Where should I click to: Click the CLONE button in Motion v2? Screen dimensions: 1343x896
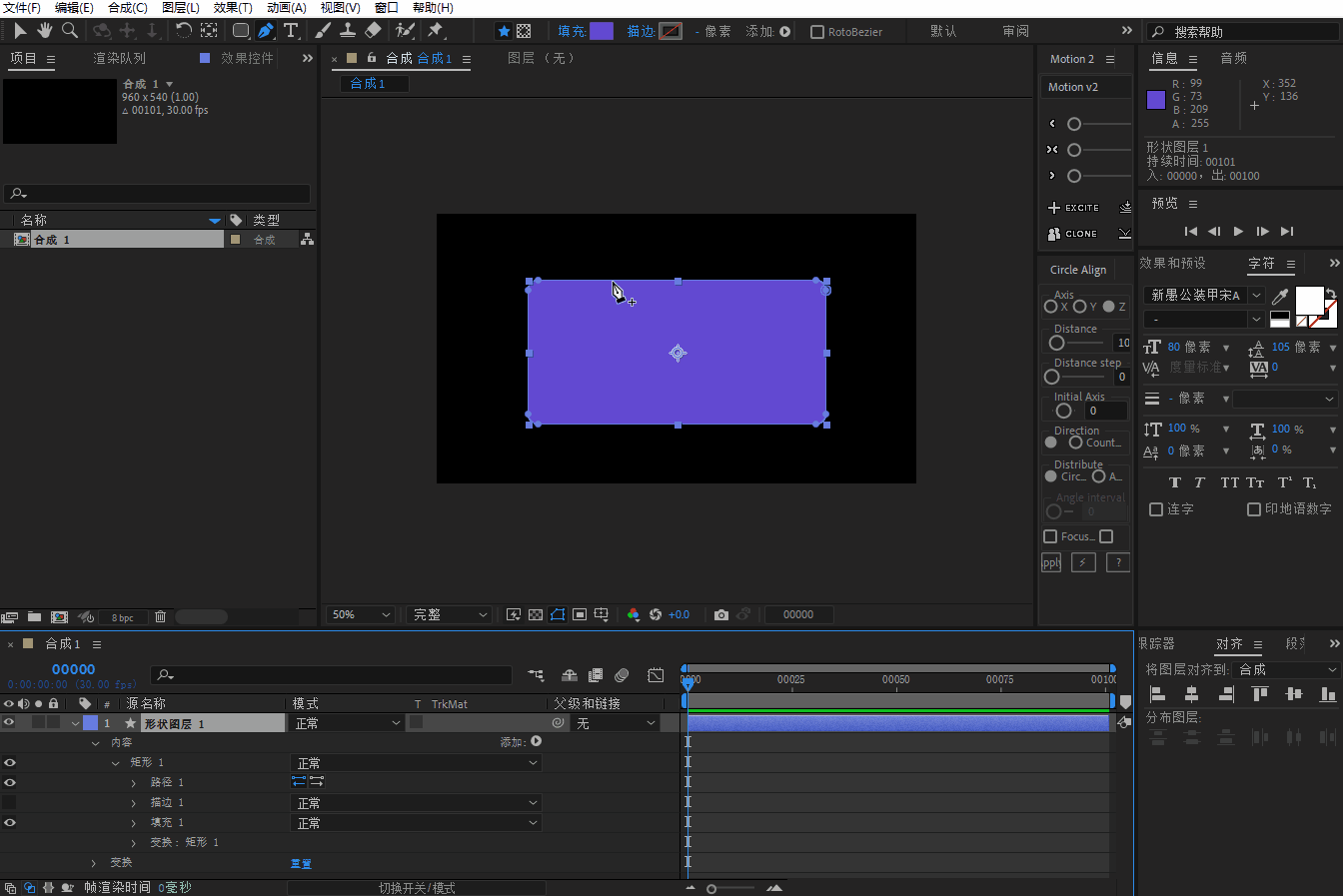point(1072,234)
